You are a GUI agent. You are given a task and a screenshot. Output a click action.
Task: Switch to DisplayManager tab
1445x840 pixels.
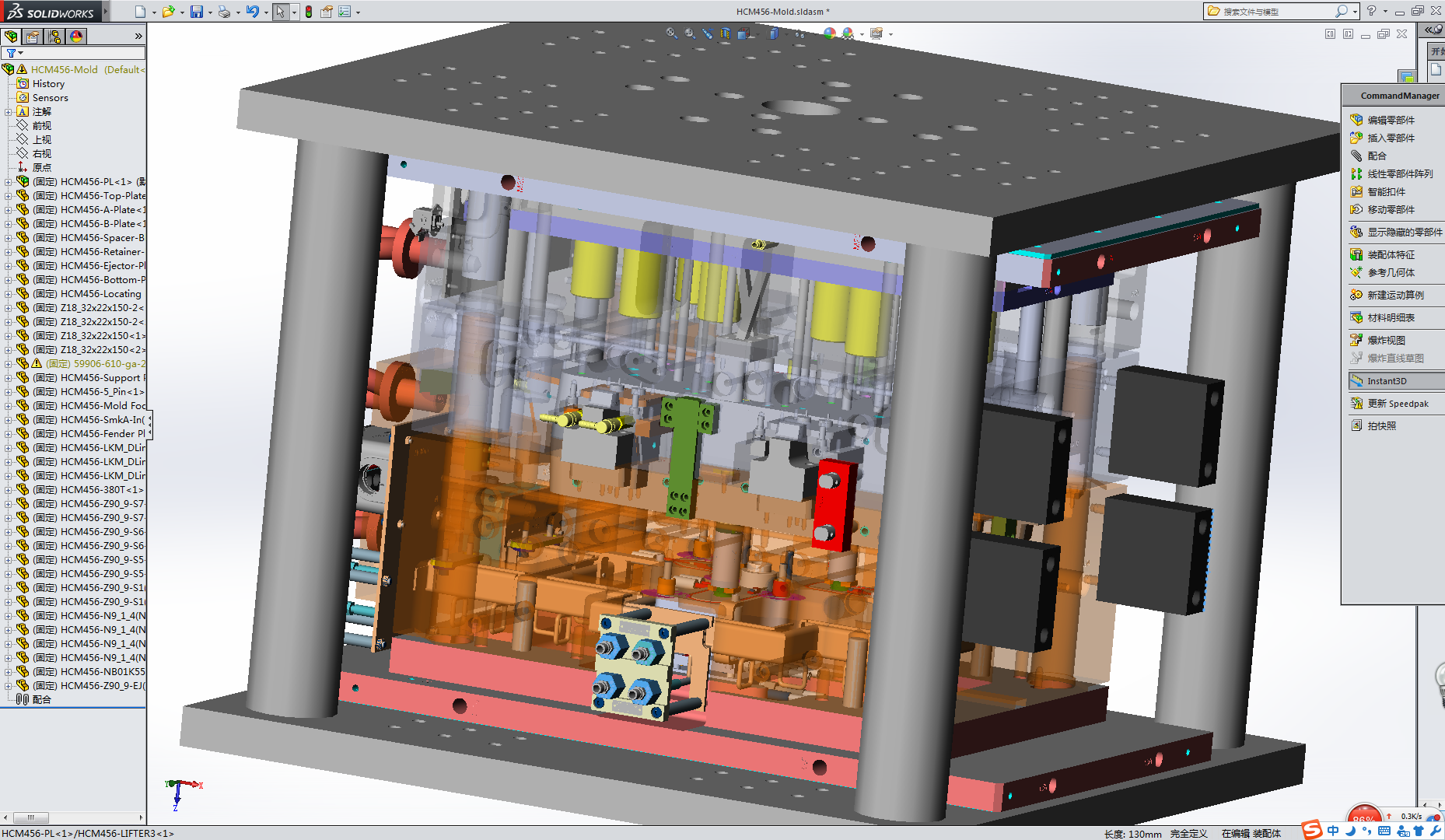pos(76,37)
